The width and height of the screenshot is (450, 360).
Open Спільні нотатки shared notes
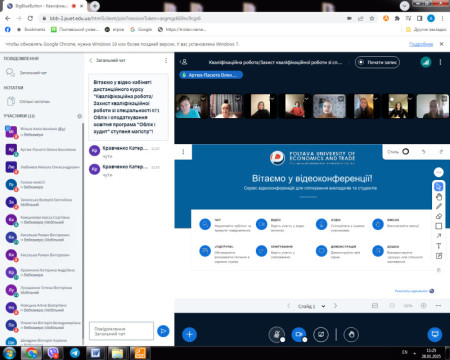coord(35,101)
